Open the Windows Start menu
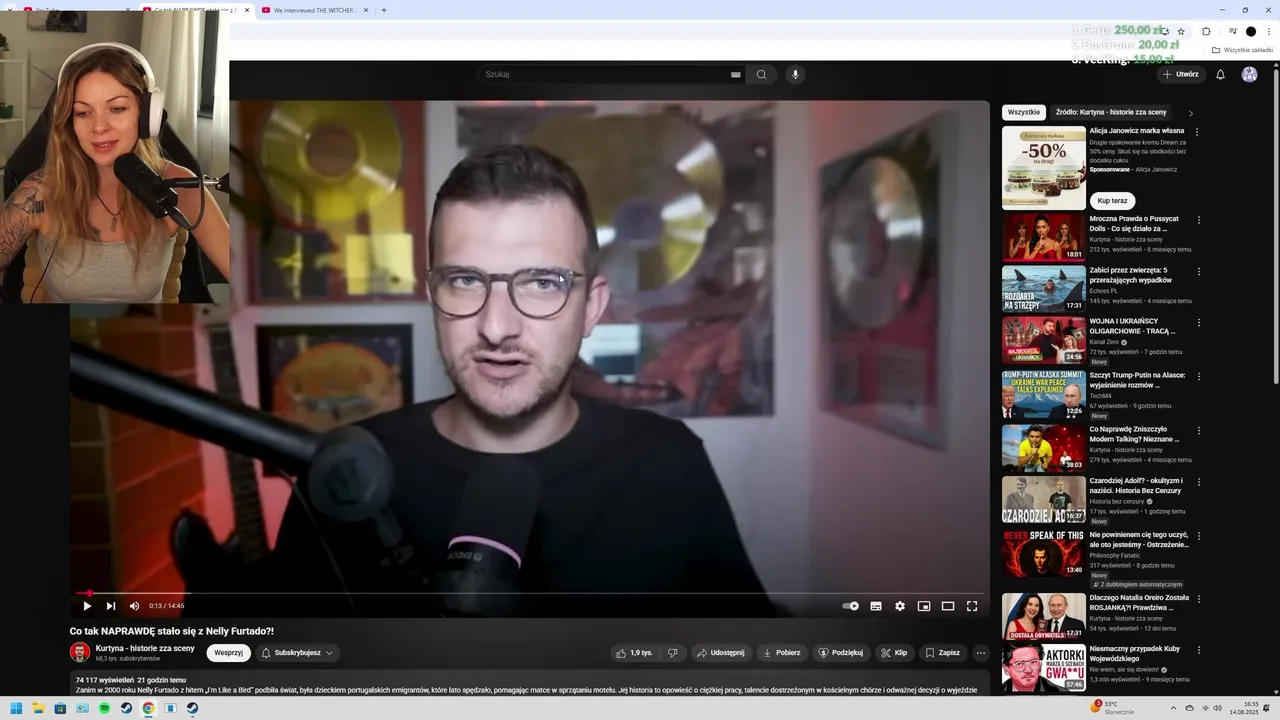This screenshot has width=1280, height=720. pyautogui.click(x=15, y=708)
